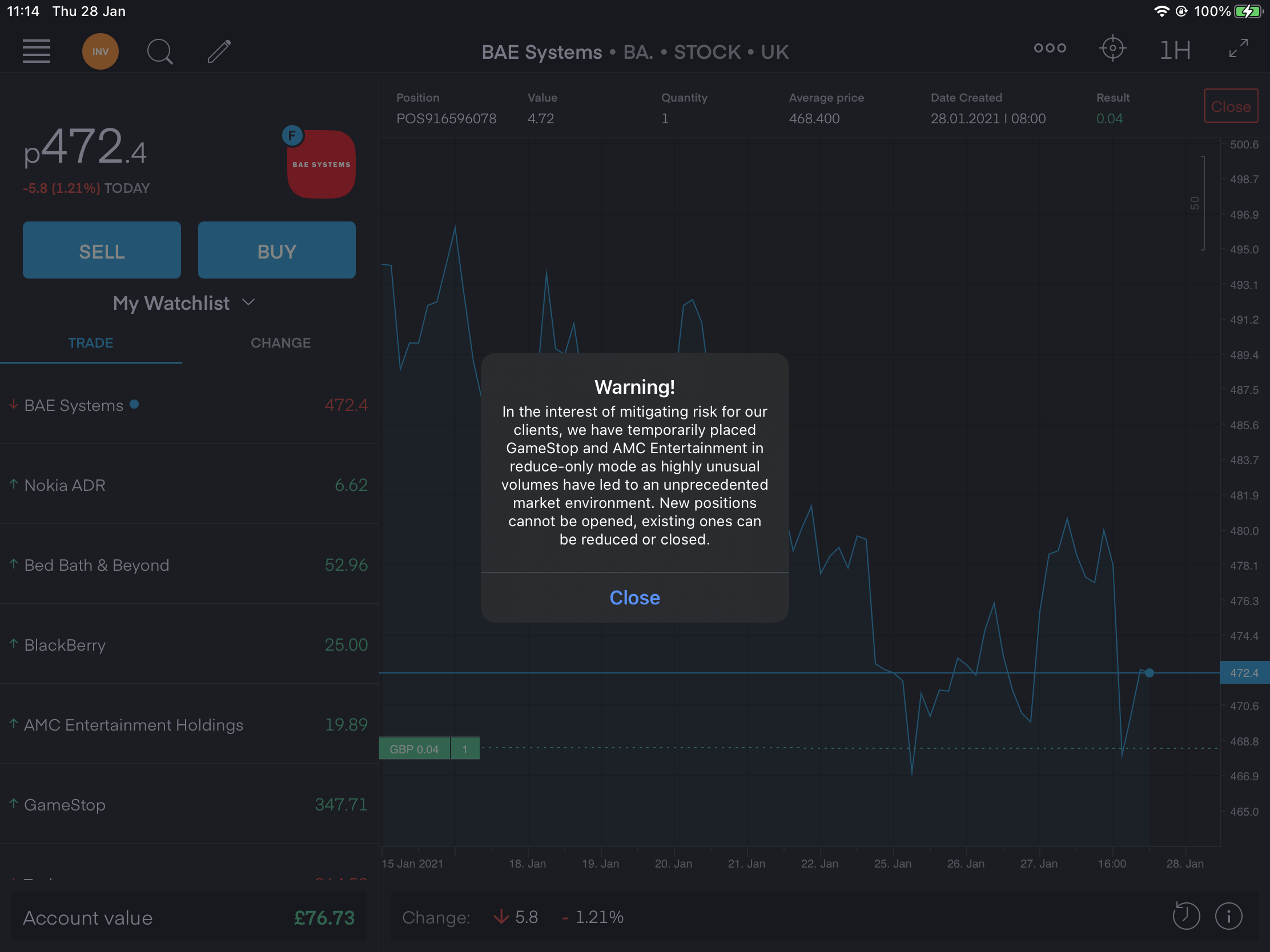Tap the blue F badge on logo
Image resolution: width=1270 pixels, height=952 pixels.
coord(292,136)
